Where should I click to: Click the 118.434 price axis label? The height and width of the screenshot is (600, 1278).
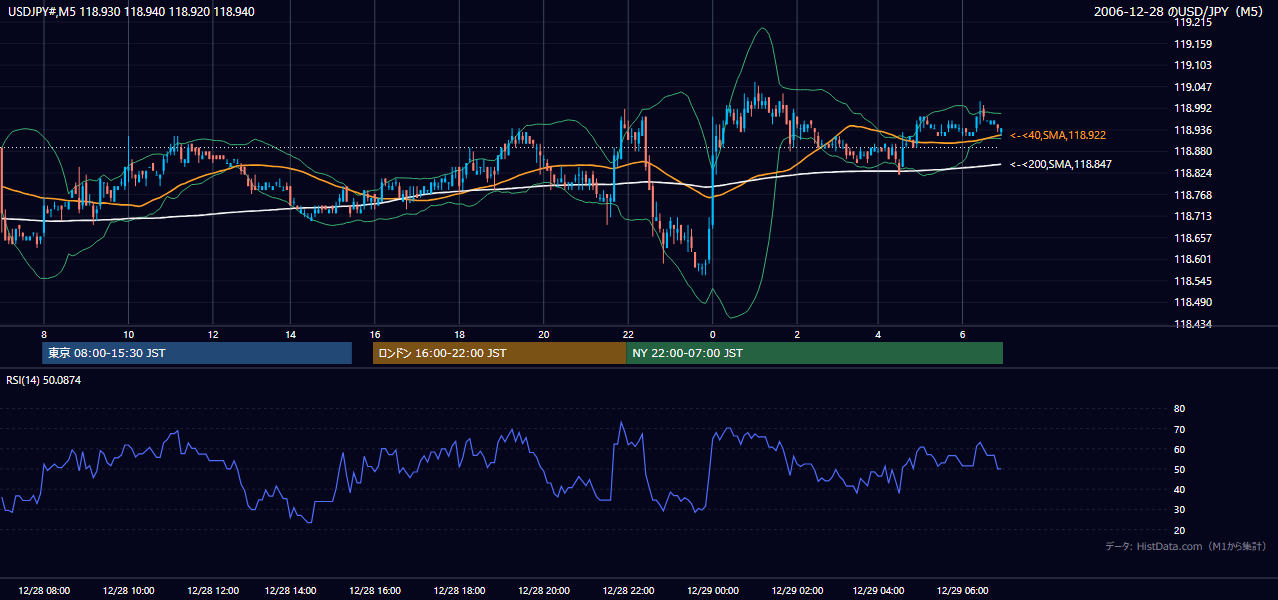click(x=1192, y=324)
